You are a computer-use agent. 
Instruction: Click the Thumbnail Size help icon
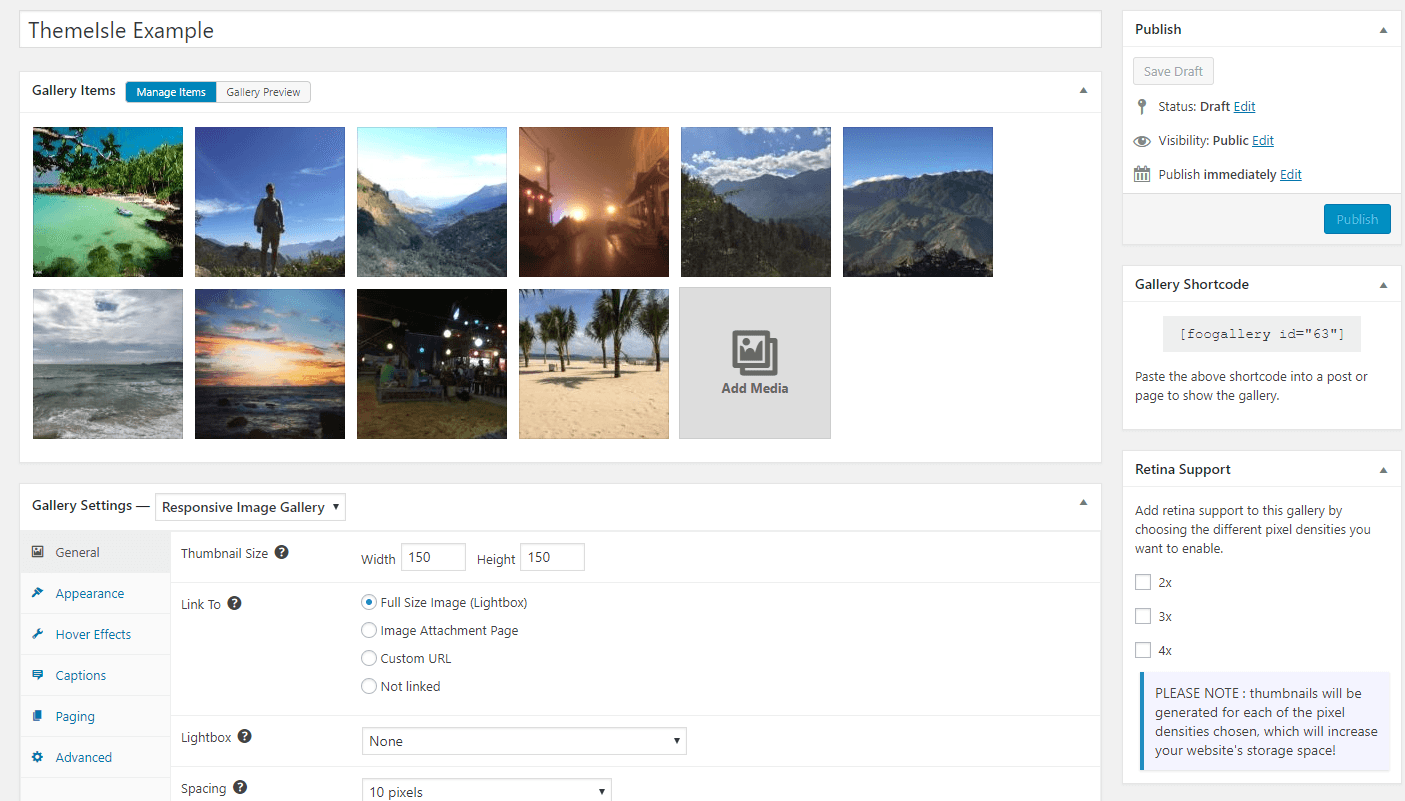[282, 552]
